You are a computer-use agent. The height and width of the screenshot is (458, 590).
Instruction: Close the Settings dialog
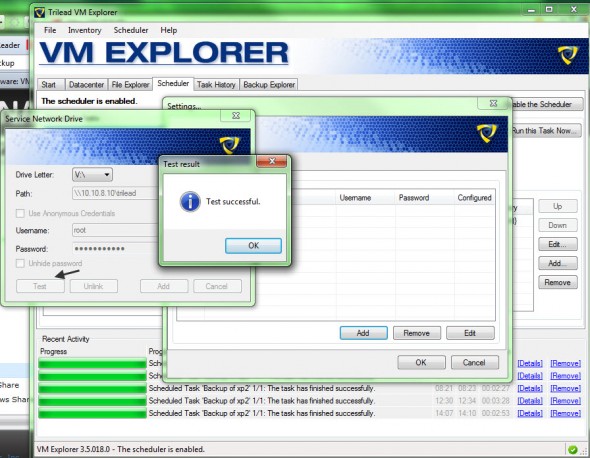click(x=493, y=103)
